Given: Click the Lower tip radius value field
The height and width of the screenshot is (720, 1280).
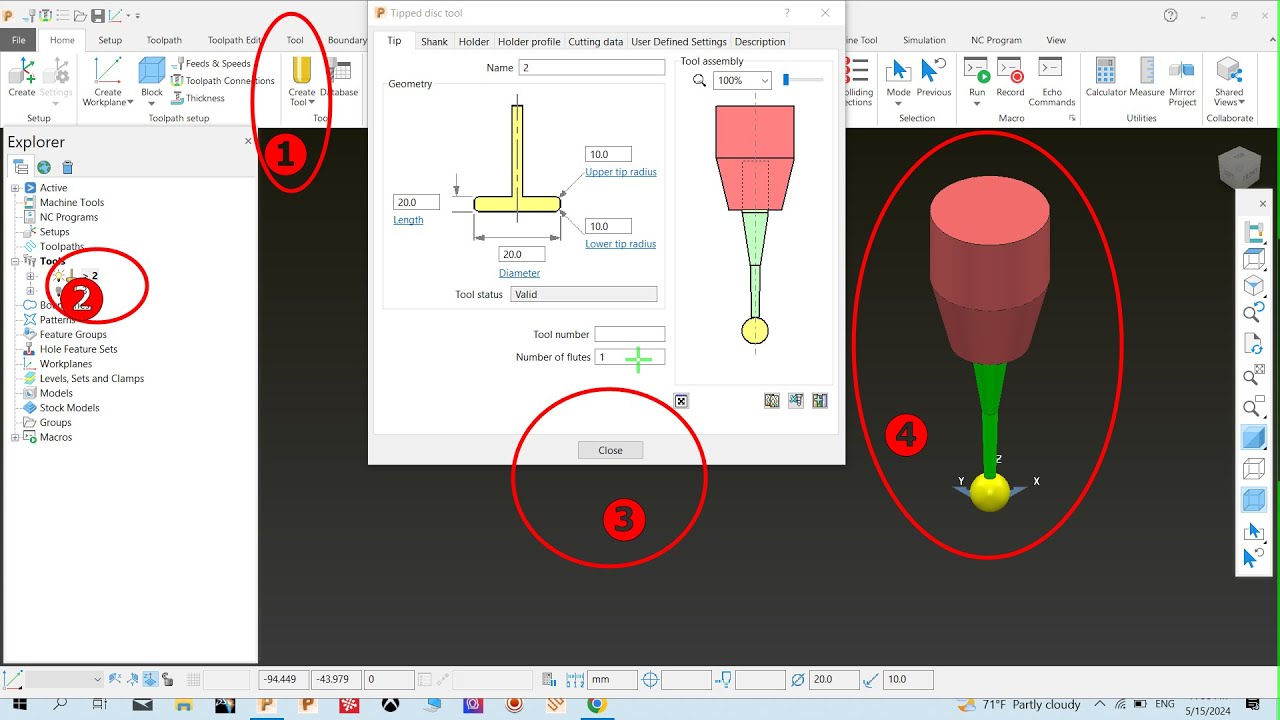Looking at the screenshot, I should coord(608,226).
